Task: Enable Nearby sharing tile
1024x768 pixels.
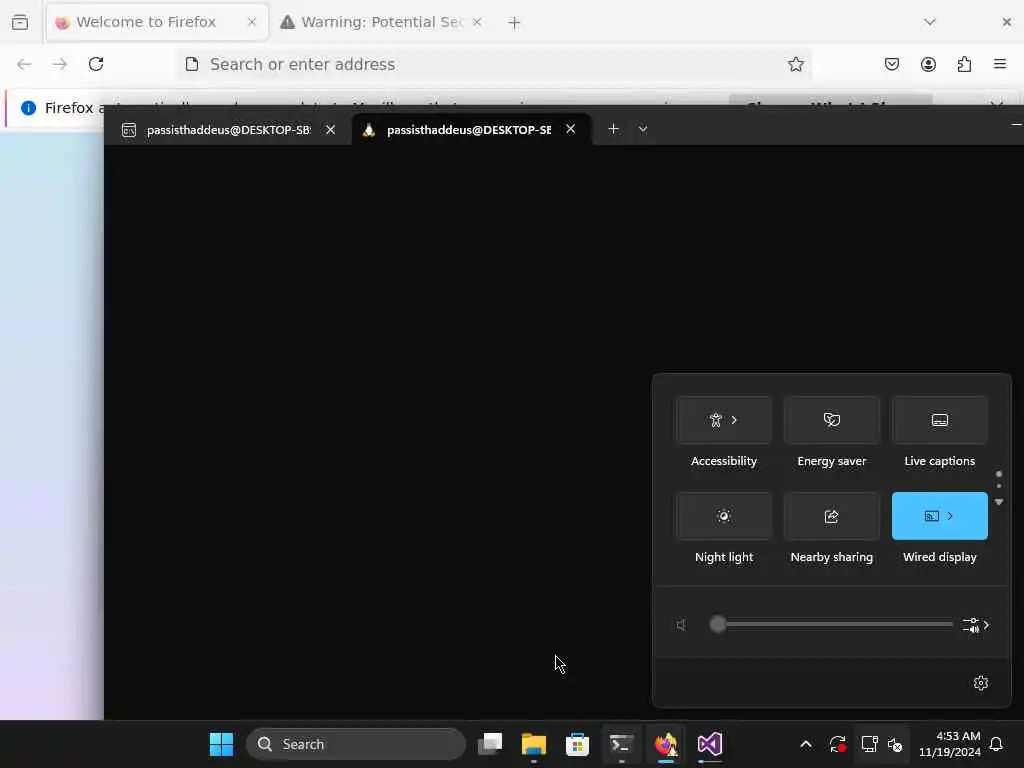Action: click(x=831, y=516)
